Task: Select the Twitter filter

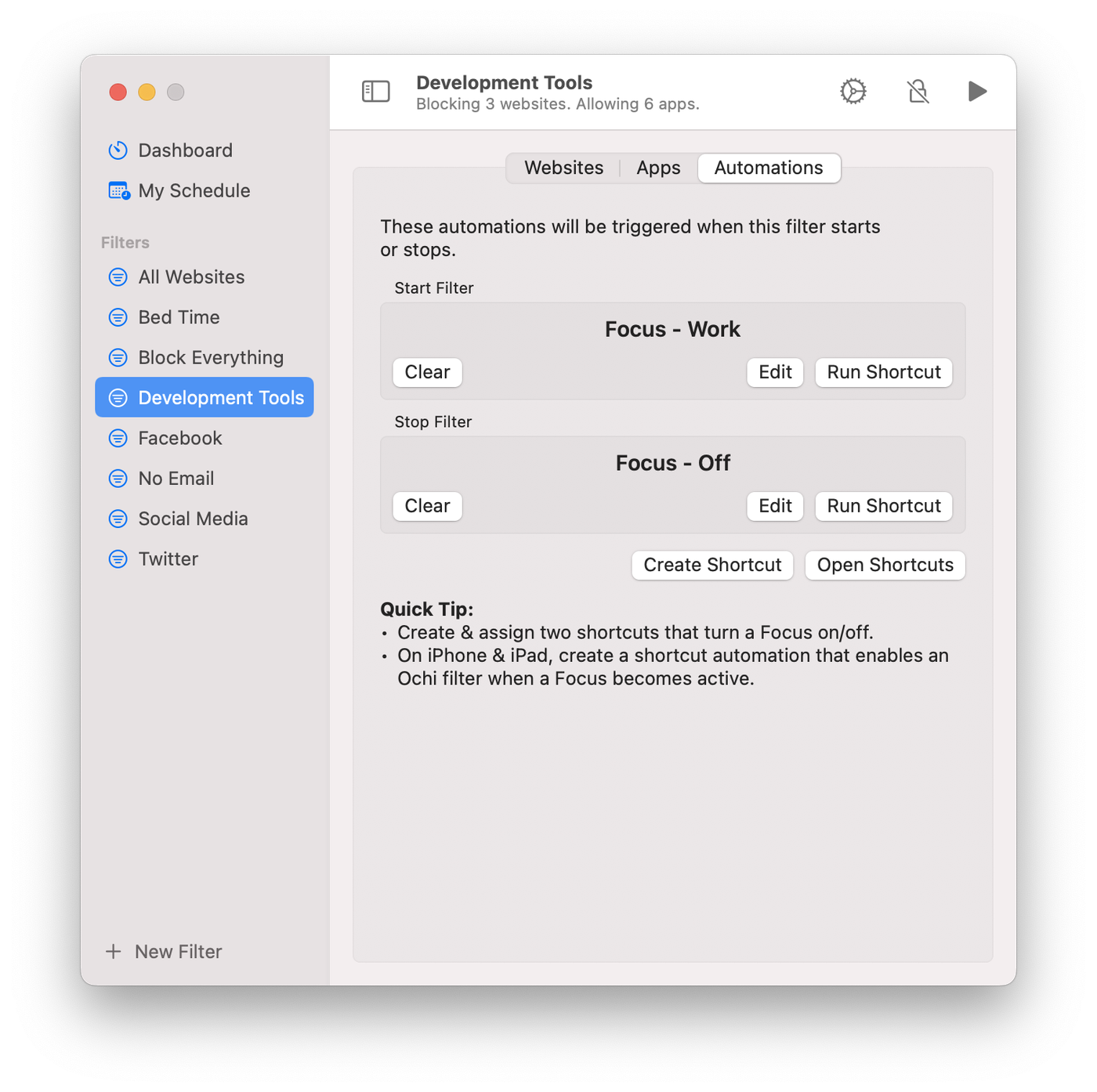Action: coord(168,559)
